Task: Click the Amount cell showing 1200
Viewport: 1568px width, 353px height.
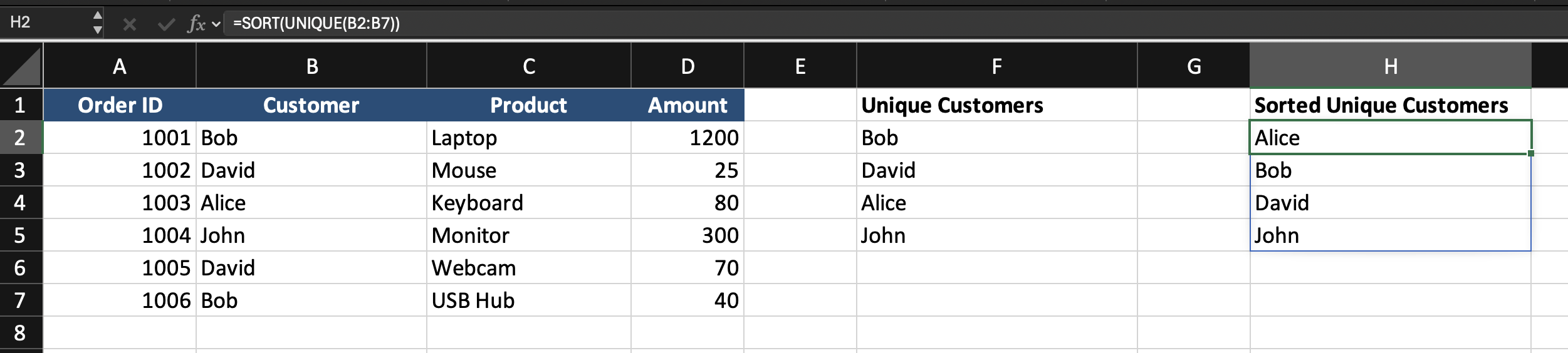Action: pyautogui.click(x=687, y=138)
